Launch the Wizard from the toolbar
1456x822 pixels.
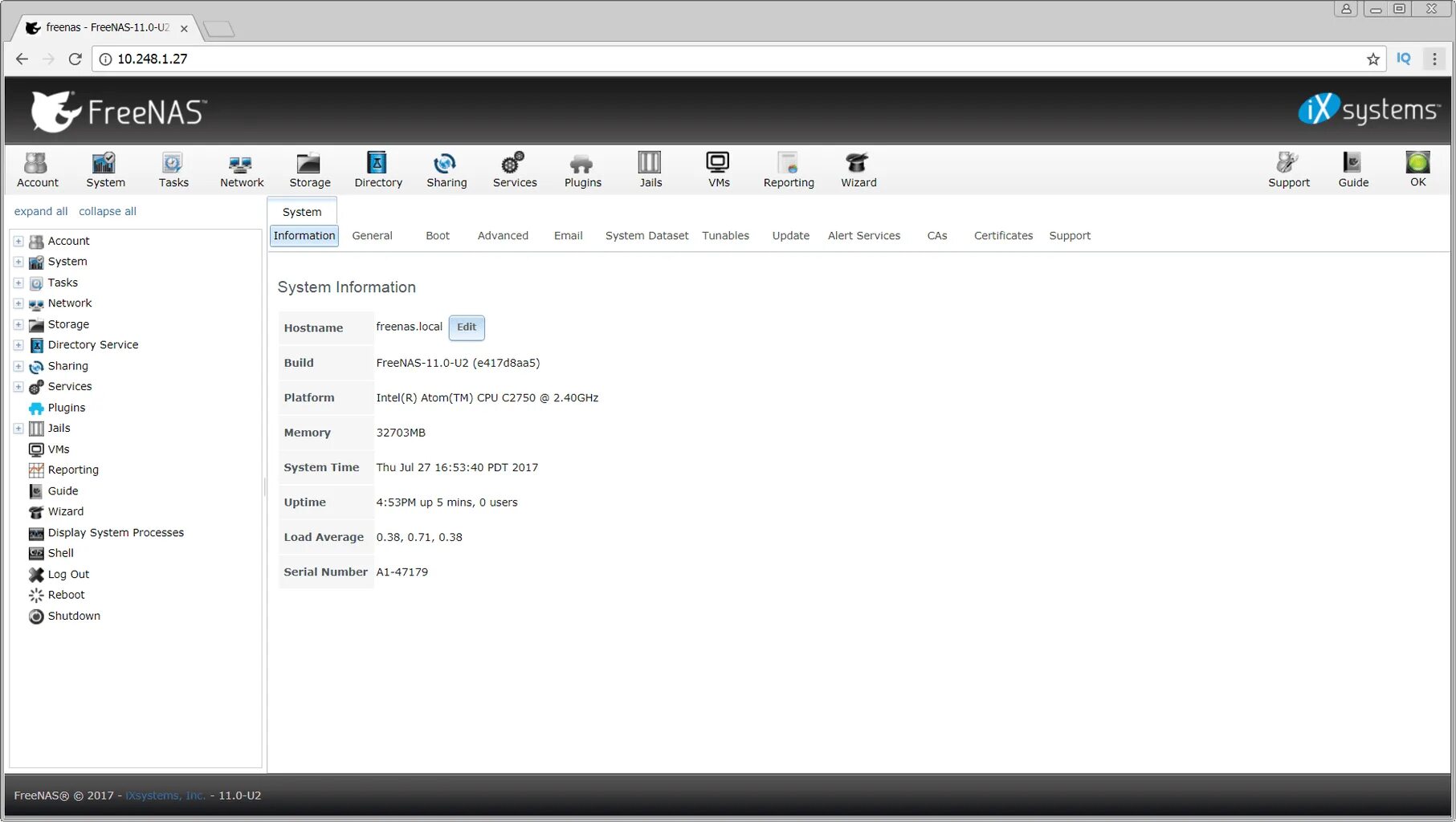click(859, 169)
